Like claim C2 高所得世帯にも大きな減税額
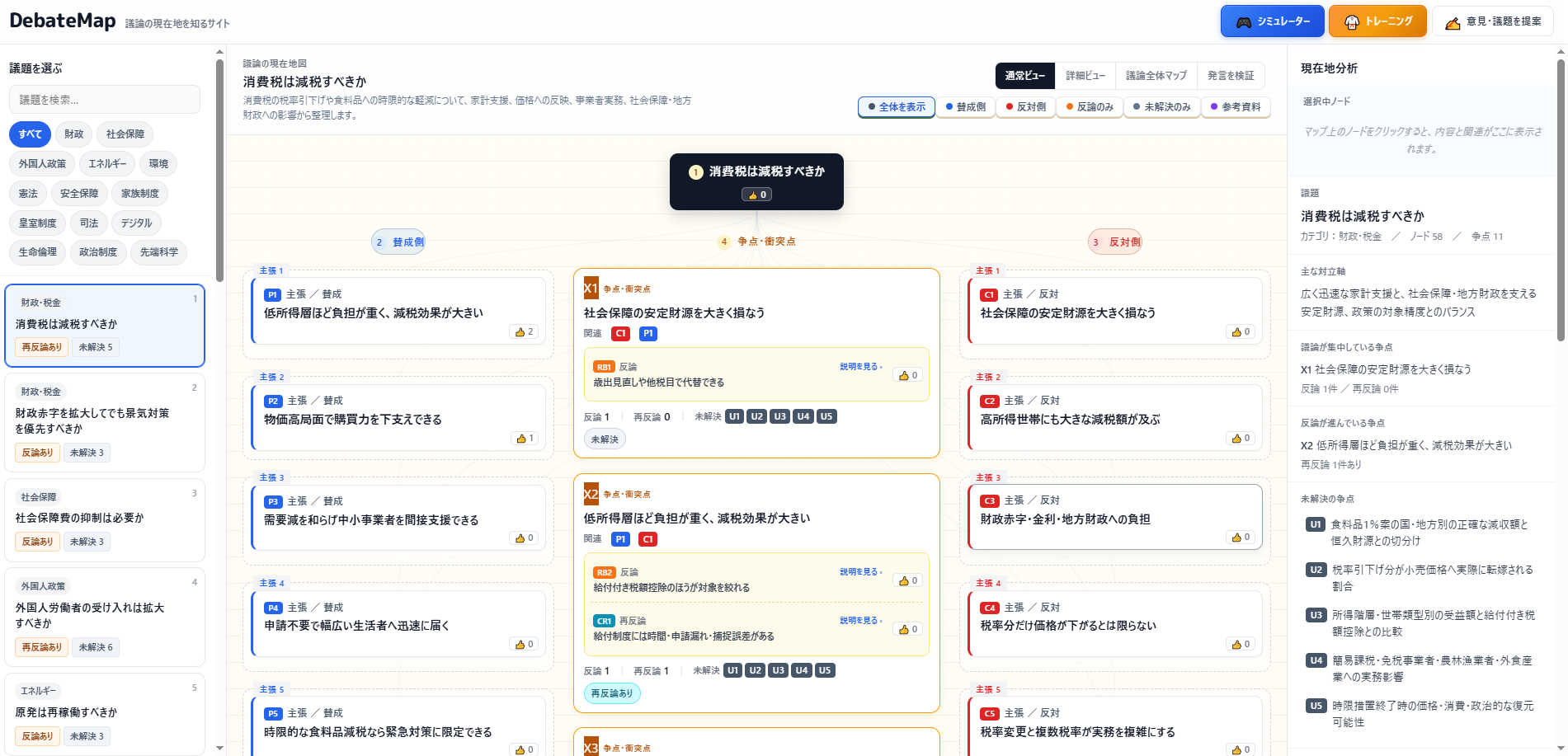The width and height of the screenshot is (1568, 756). (x=1241, y=439)
